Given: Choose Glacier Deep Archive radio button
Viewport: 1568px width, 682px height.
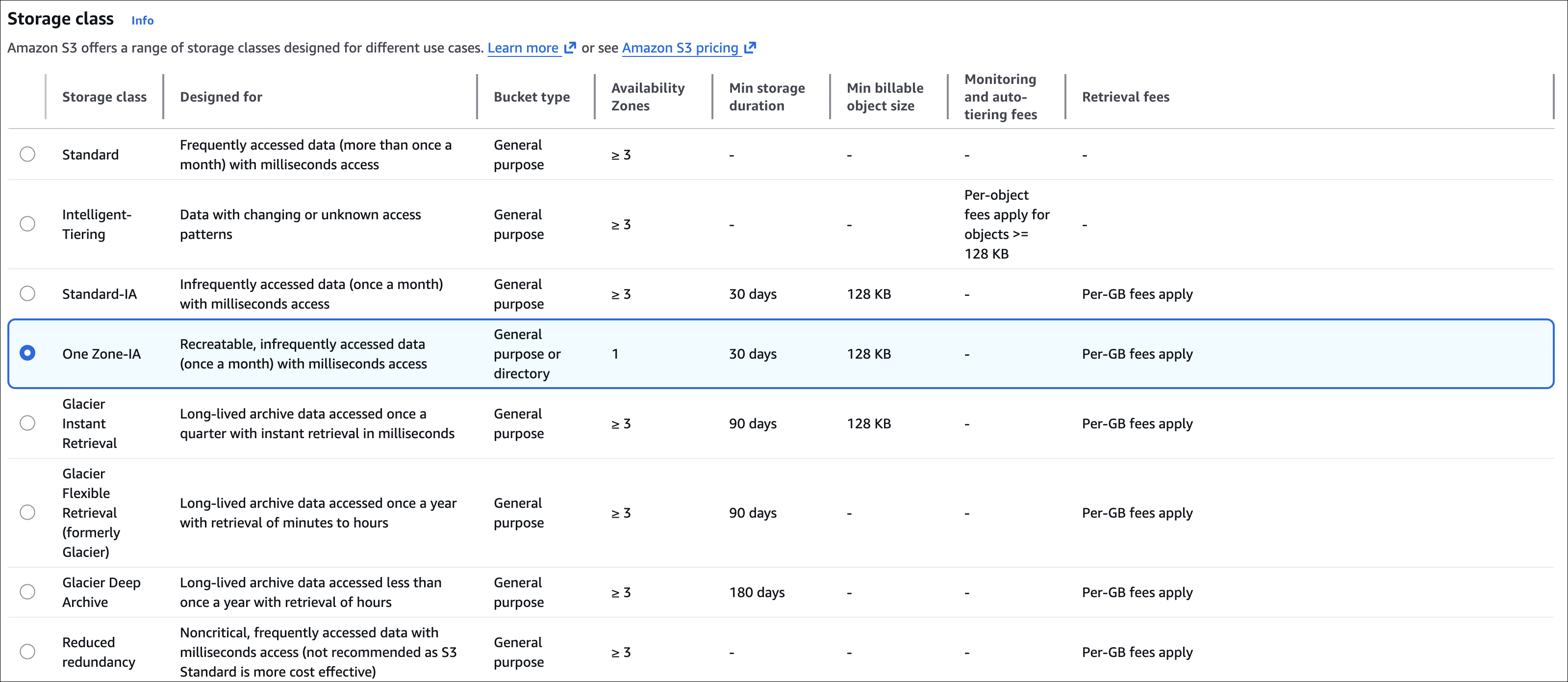Looking at the screenshot, I should coord(27,592).
